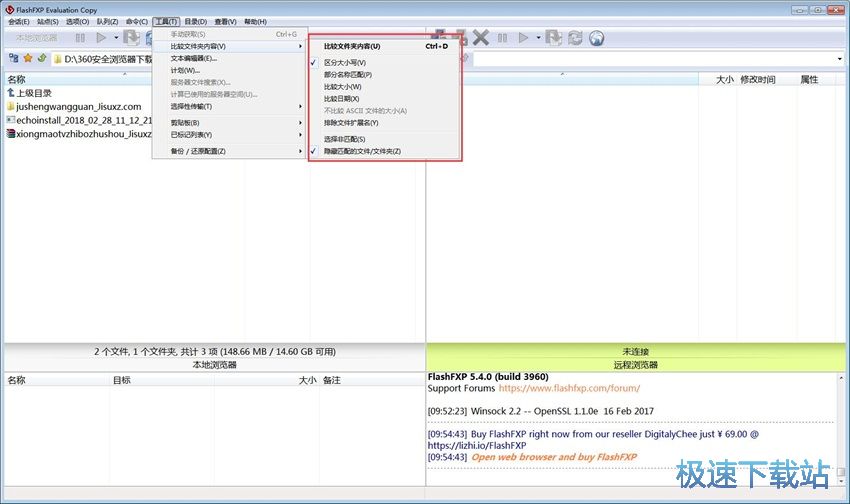The image size is (850, 504).
Task: Expand 备份 / 还原配置(Z) submenu
Action: [x=230, y=151]
